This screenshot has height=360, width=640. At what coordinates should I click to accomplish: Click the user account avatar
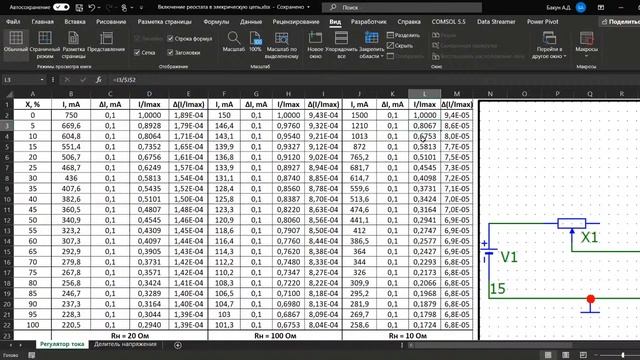[581, 7]
